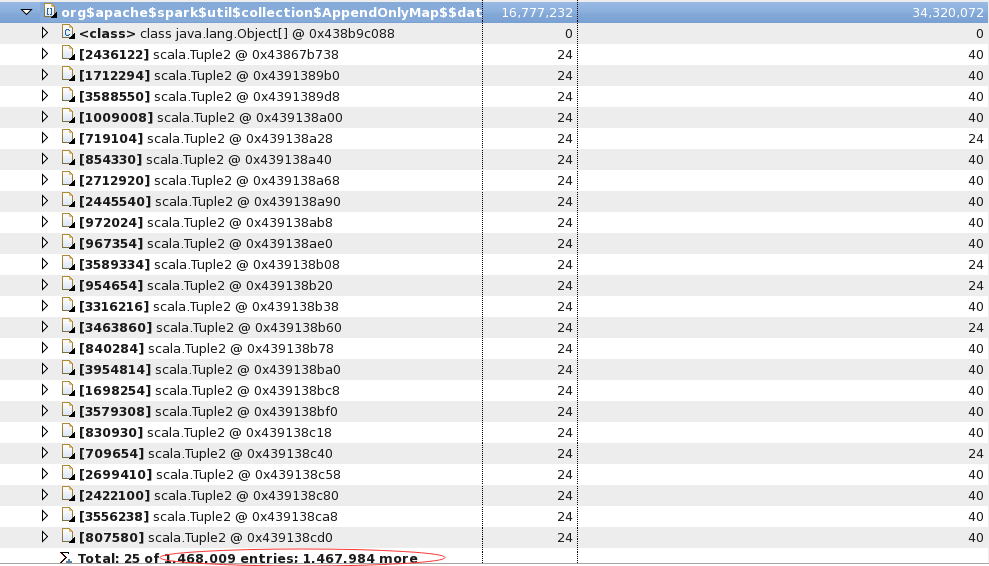Image resolution: width=989 pixels, height=566 pixels.
Task: Expand the [3556238] Tuple2 entry
Action: pyautogui.click(x=44, y=516)
